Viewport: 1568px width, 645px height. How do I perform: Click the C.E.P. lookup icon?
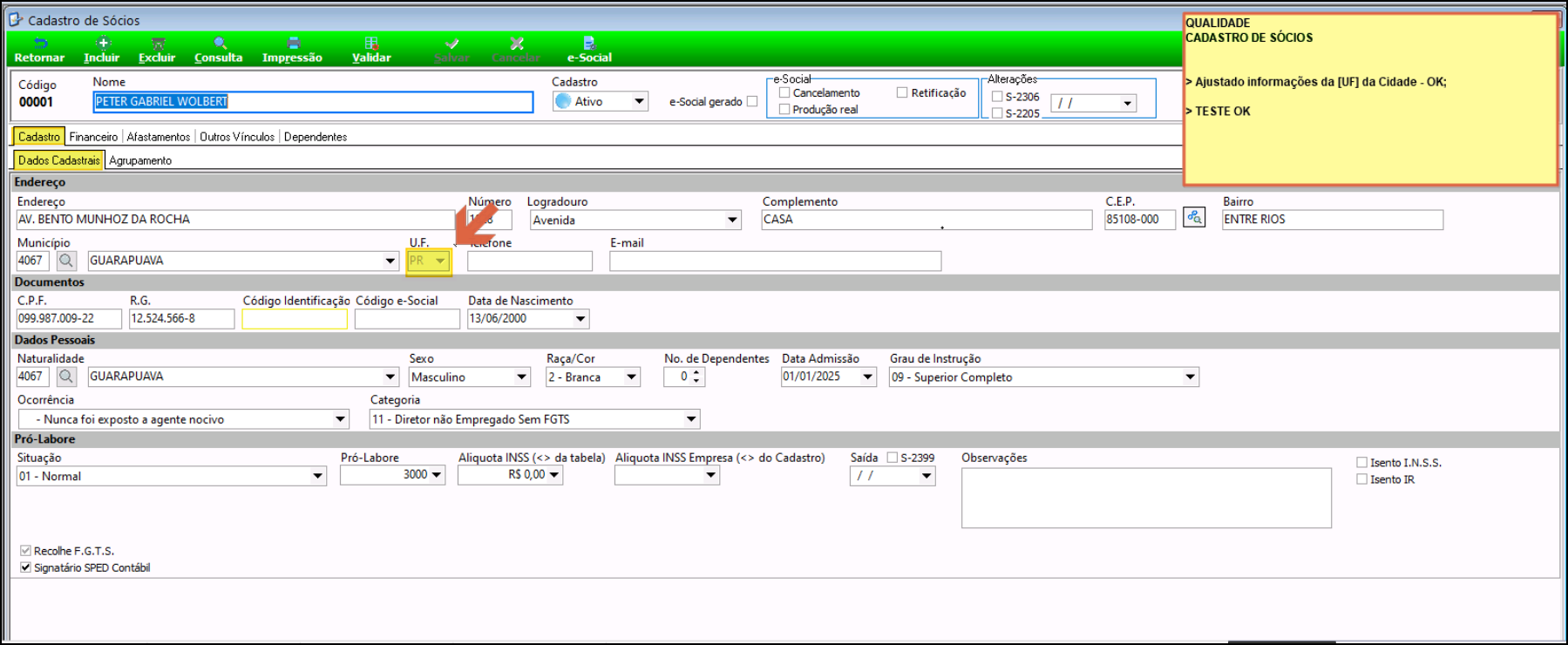click(x=1194, y=218)
